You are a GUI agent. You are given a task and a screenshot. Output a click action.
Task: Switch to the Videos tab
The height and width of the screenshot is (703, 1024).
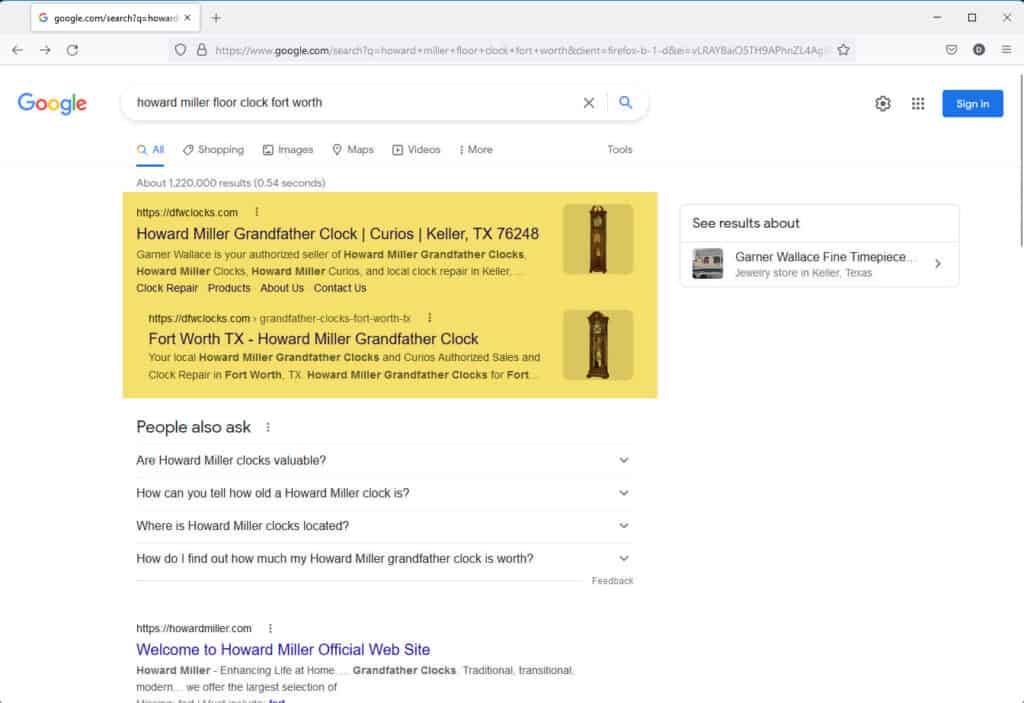[416, 150]
